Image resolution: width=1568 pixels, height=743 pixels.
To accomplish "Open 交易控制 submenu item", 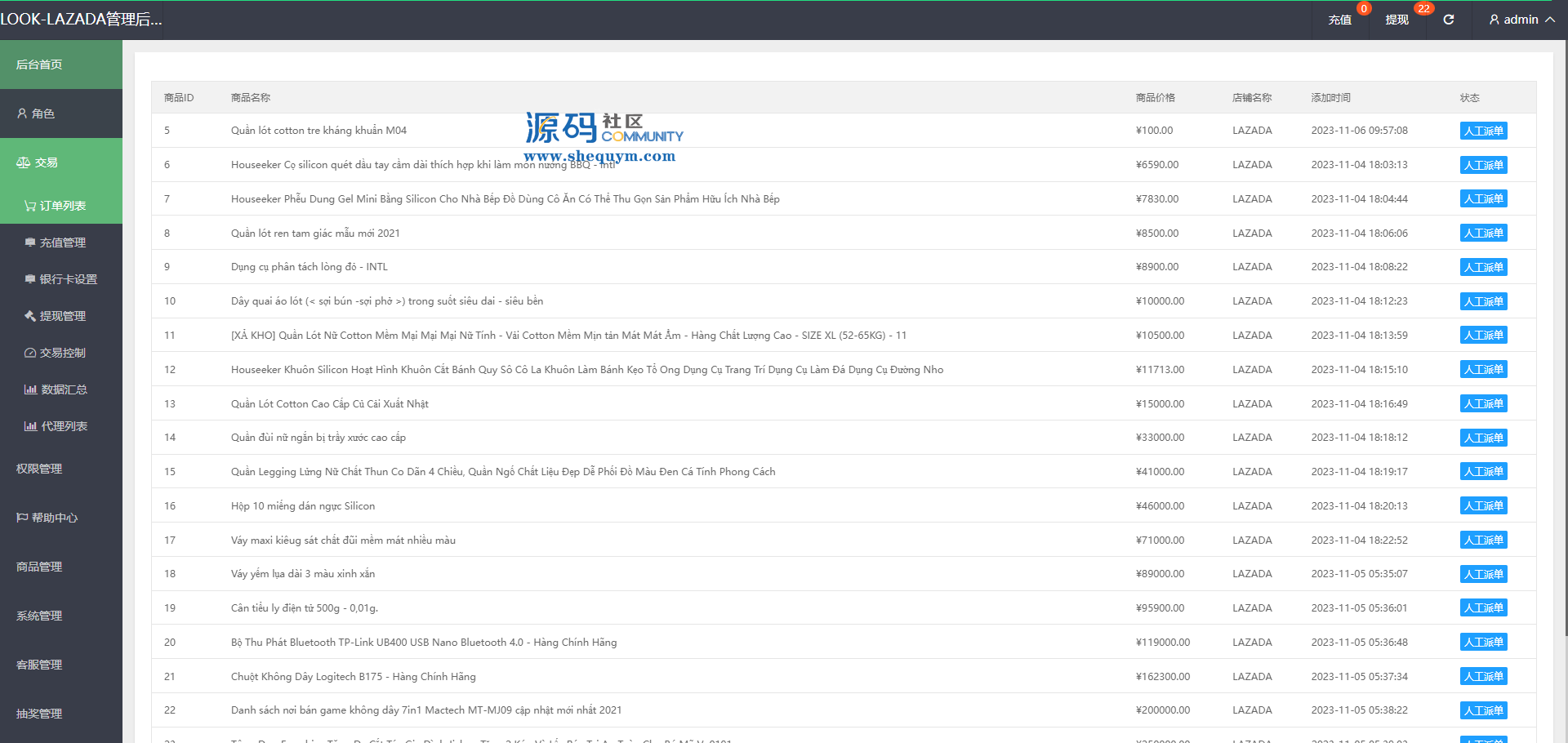I will (x=61, y=353).
